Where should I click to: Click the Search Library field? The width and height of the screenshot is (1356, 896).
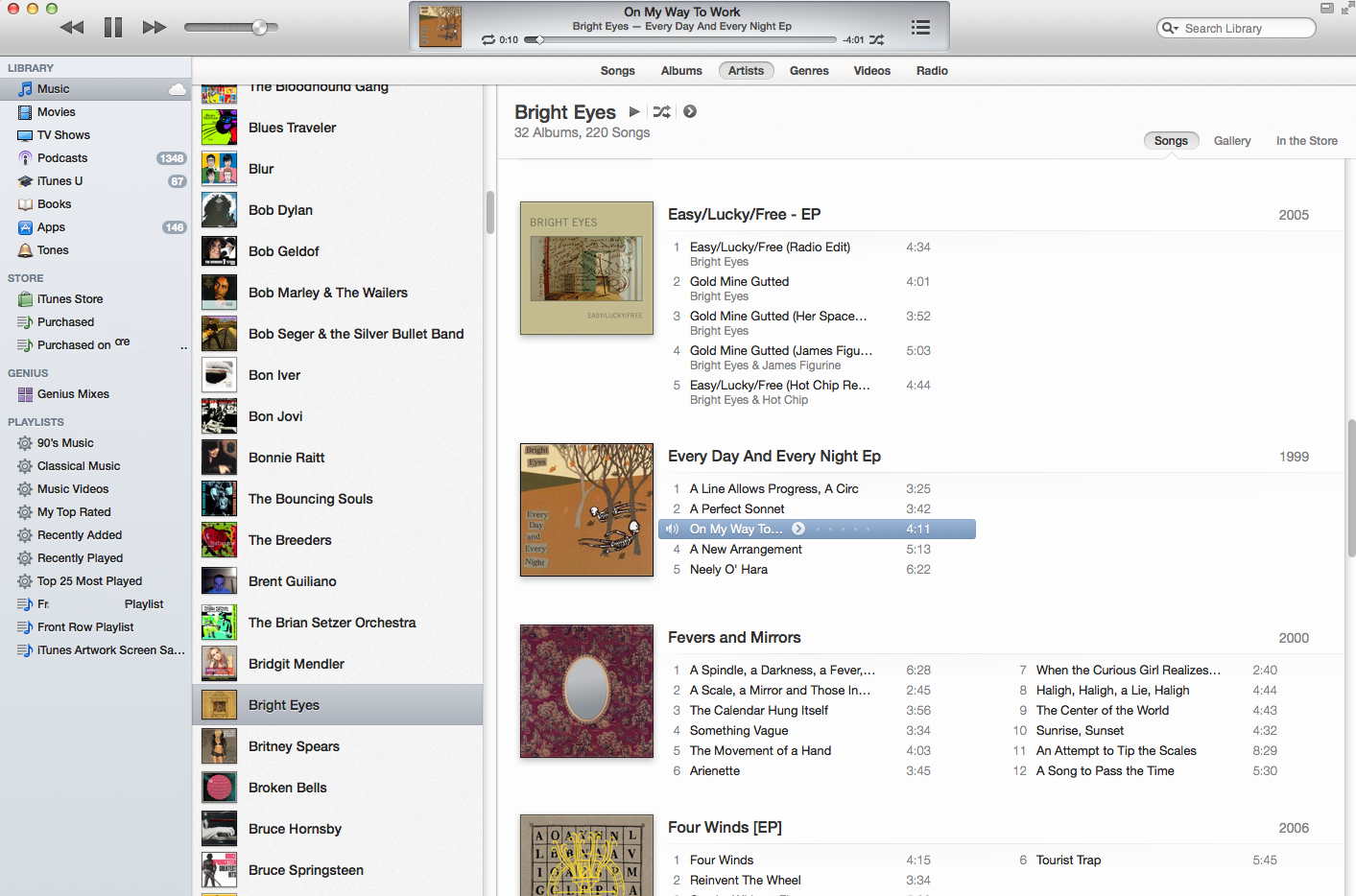coord(1236,28)
